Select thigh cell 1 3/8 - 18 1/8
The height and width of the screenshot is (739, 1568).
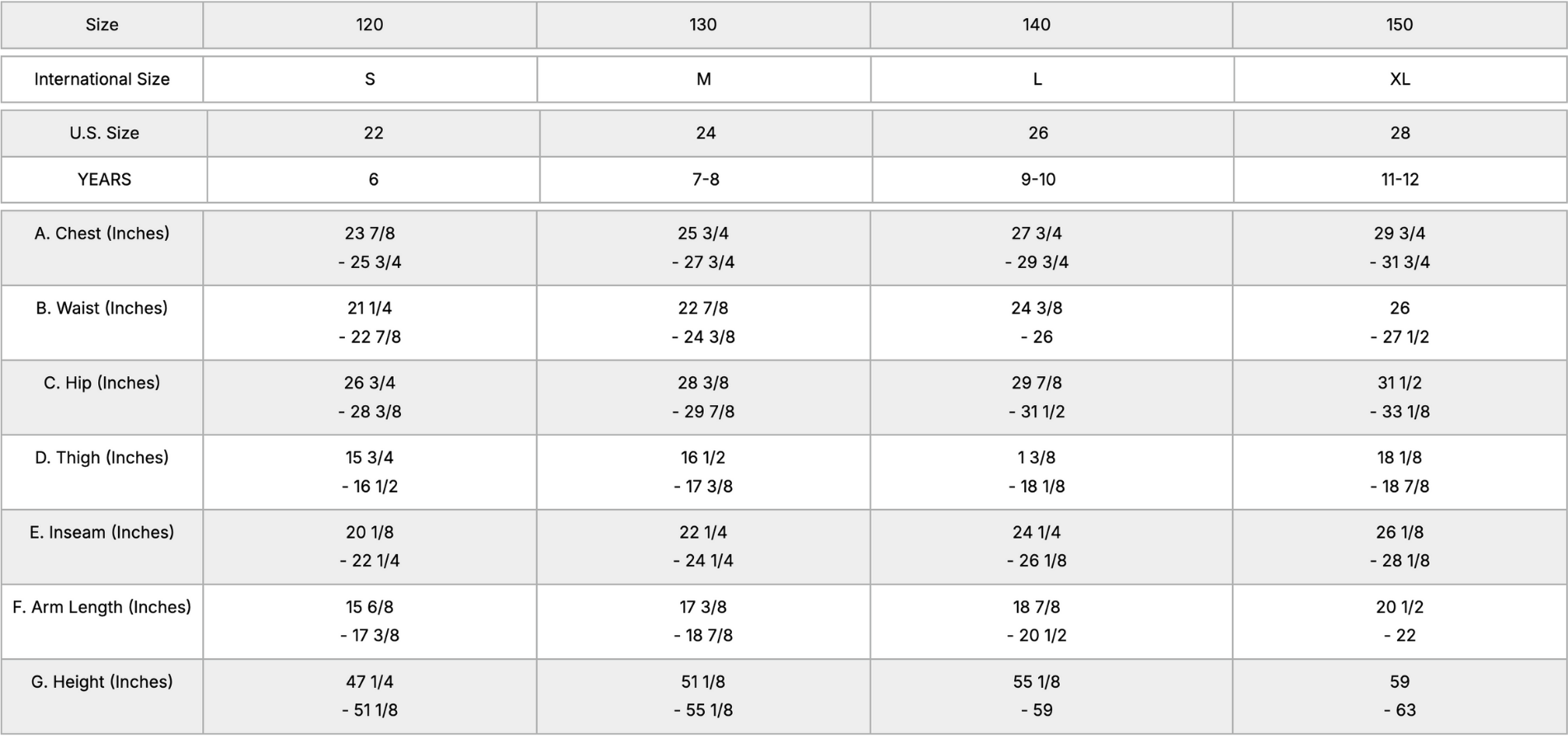point(1037,473)
